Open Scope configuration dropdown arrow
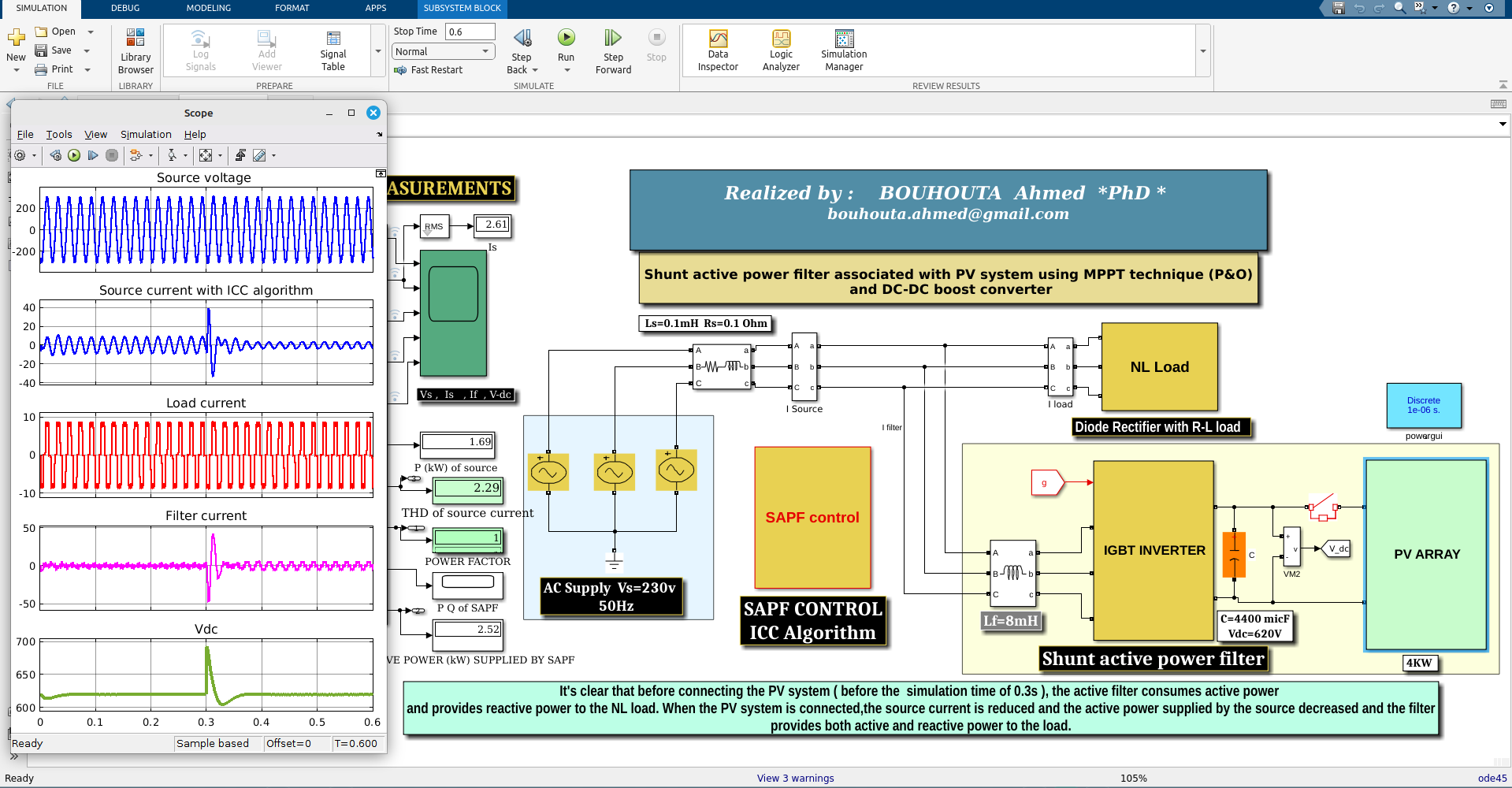This screenshot has width=1512, height=788. [34, 155]
